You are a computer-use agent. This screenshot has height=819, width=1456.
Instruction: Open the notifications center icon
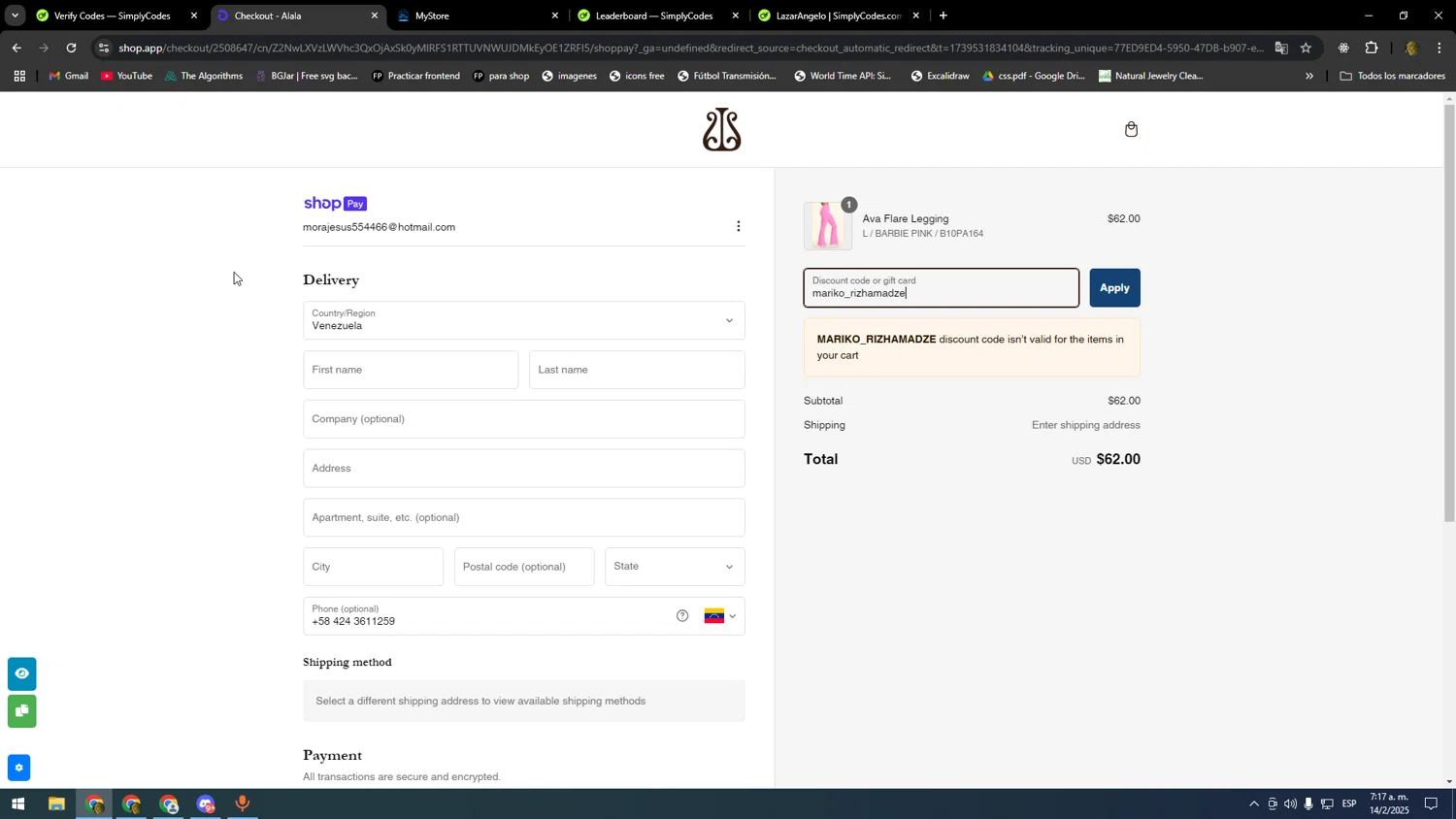tap(1431, 804)
